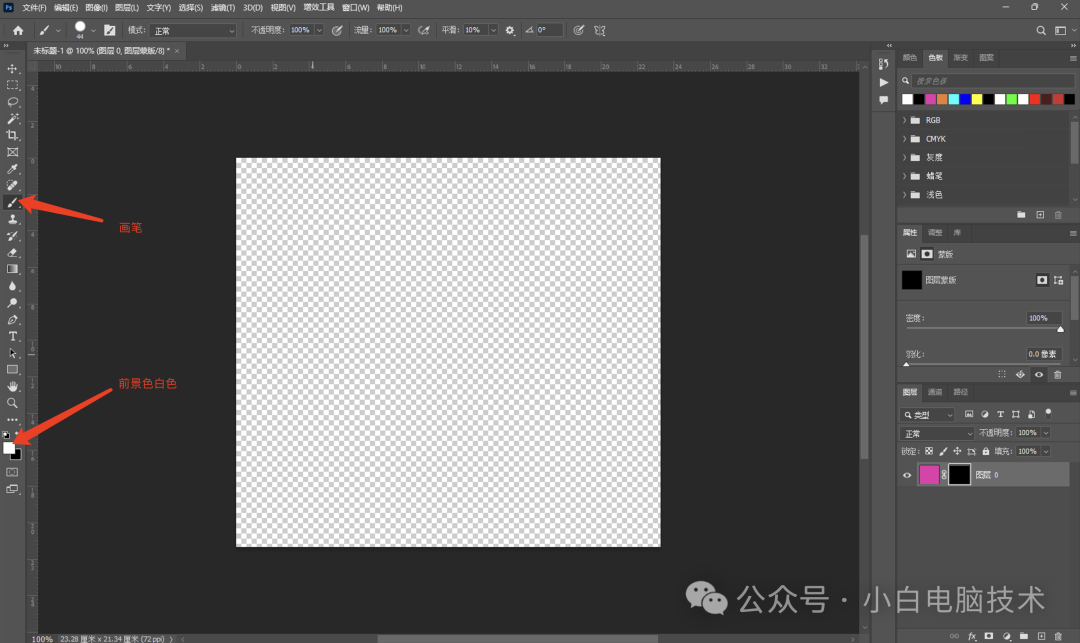Select the Pen tool
The height and width of the screenshot is (643, 1080).
pos(12,319)
